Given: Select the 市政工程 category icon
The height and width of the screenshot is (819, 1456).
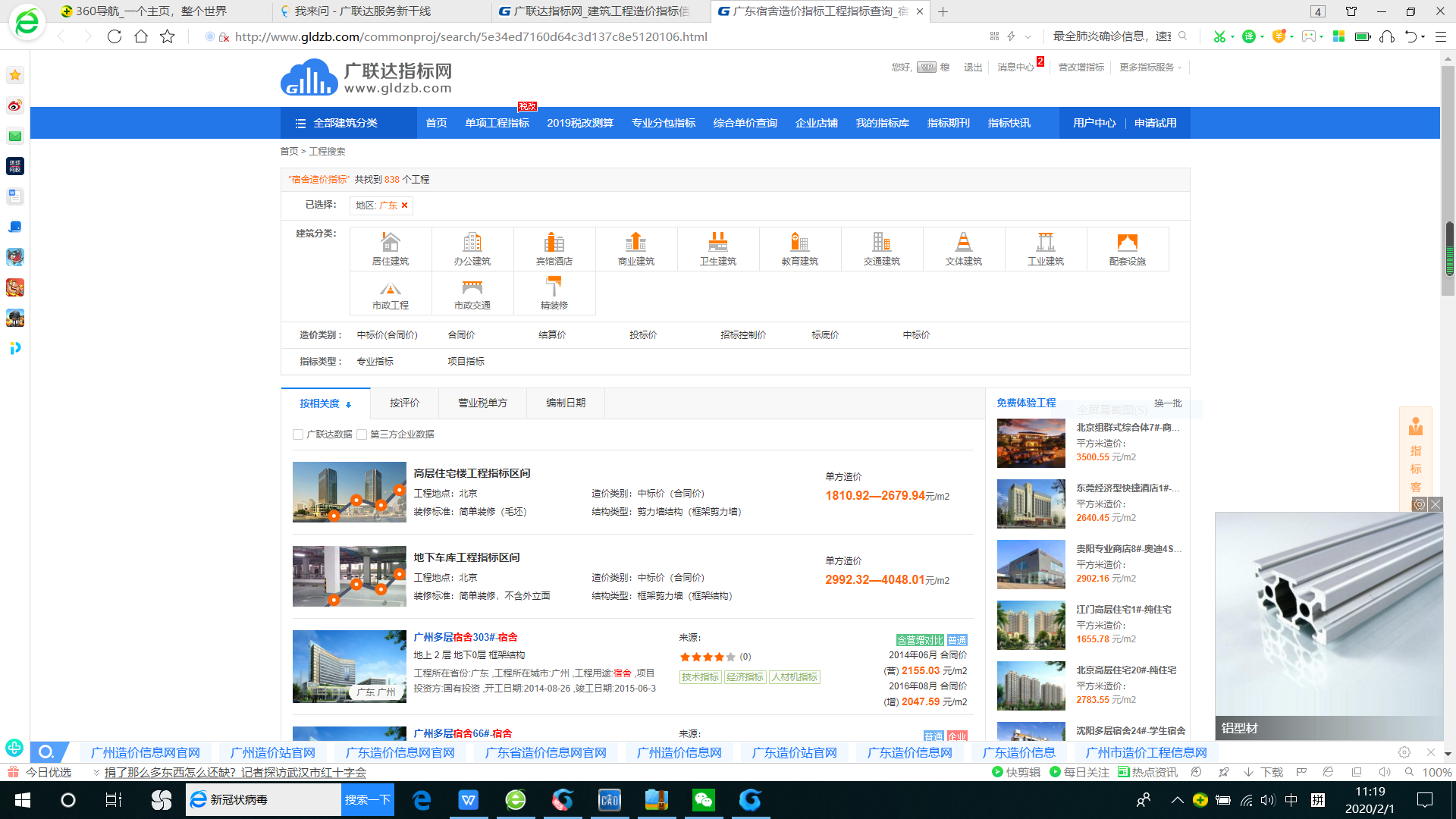Looking at the screenshot, I should pyautogui.click(x=391, y=288).
